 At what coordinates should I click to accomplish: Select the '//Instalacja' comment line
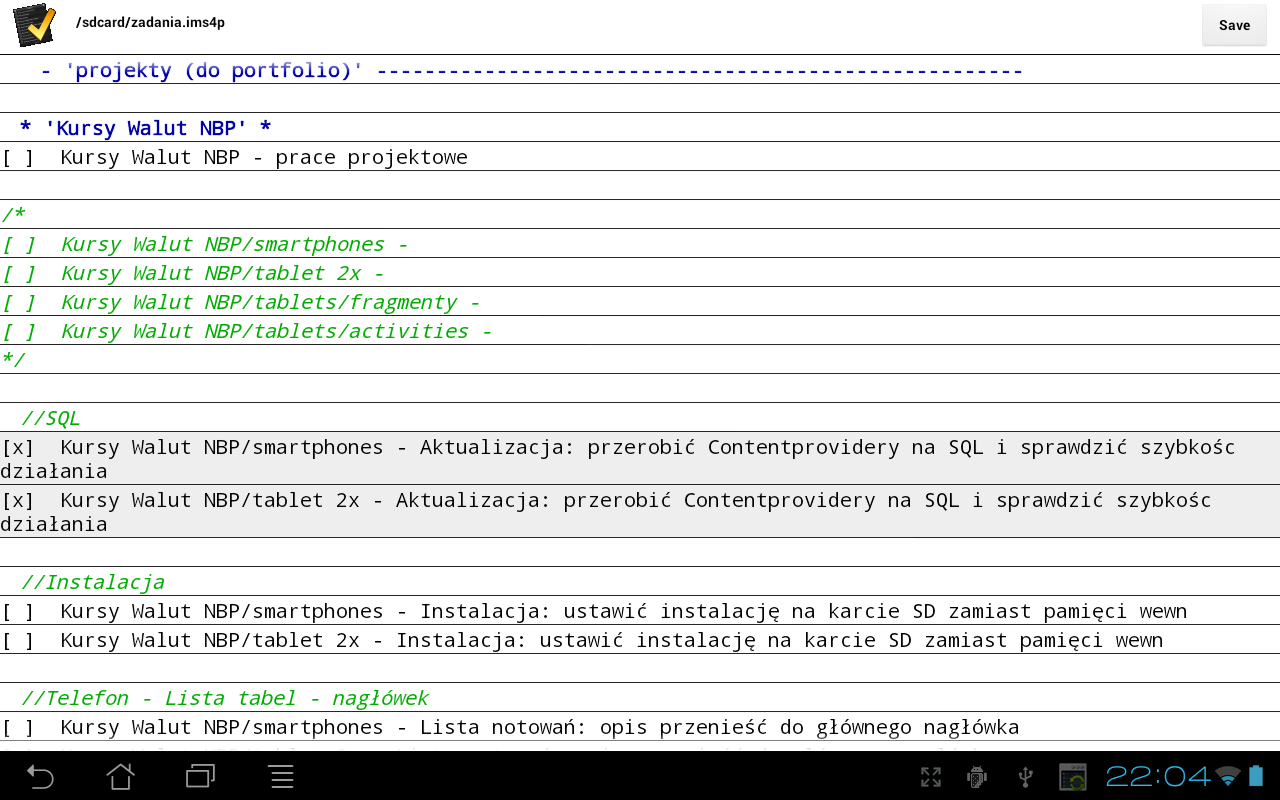tap(640, 582)
